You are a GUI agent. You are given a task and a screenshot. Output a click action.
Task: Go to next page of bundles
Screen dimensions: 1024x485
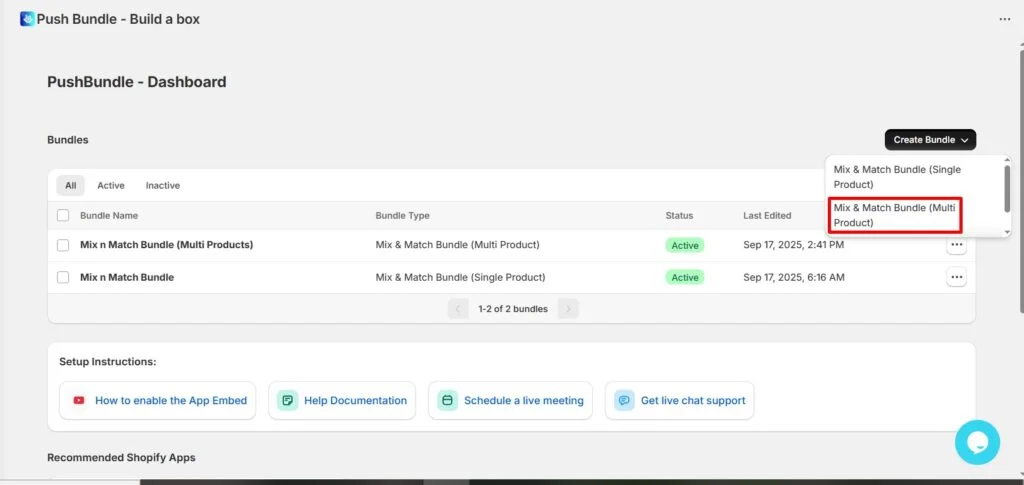568,309
